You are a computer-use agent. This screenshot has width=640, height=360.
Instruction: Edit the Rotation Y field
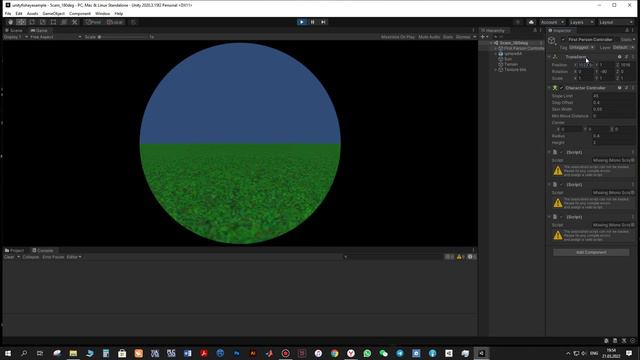pos(607,71)
